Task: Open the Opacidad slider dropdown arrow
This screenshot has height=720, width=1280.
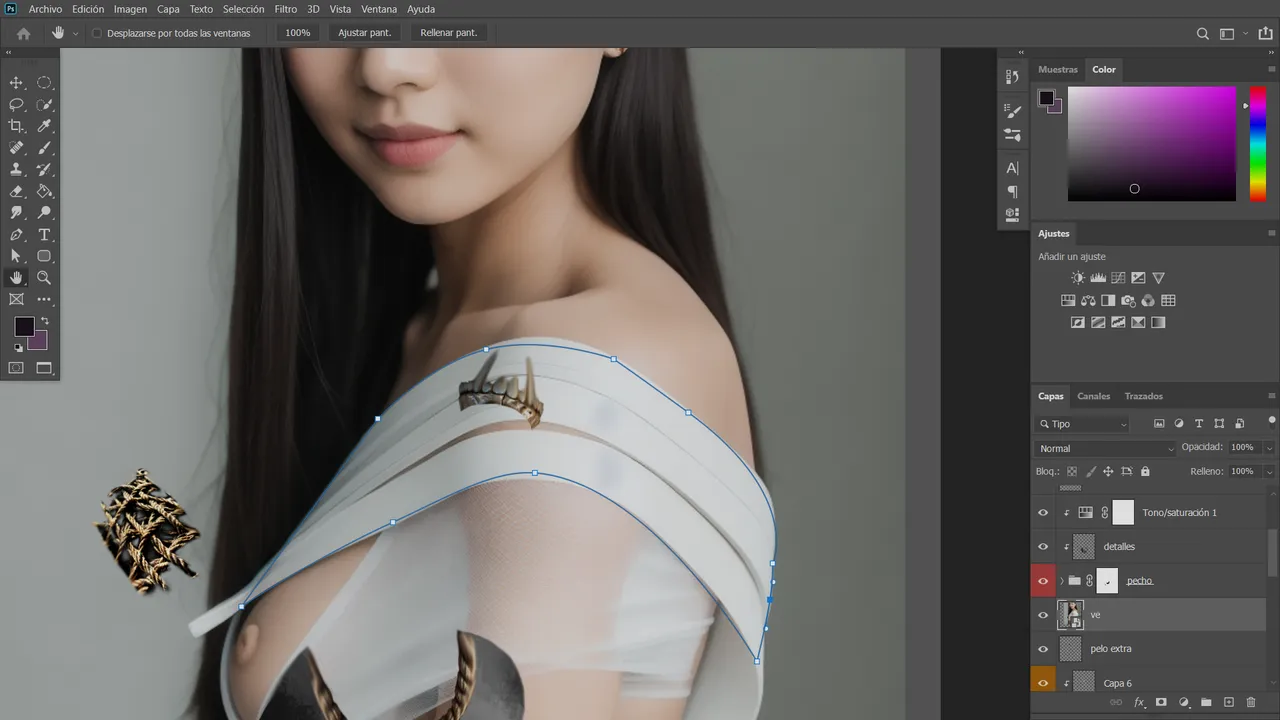Action: [x=1269, y=448]
